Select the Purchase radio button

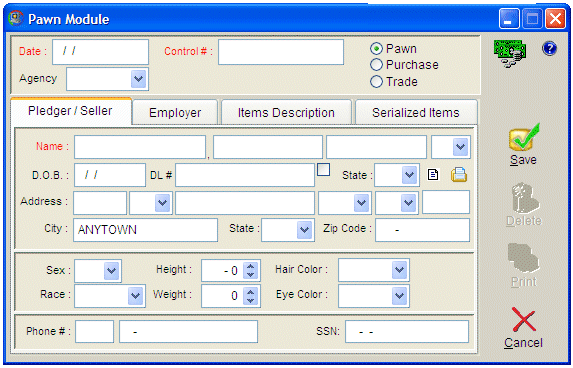tap(376, 65)
